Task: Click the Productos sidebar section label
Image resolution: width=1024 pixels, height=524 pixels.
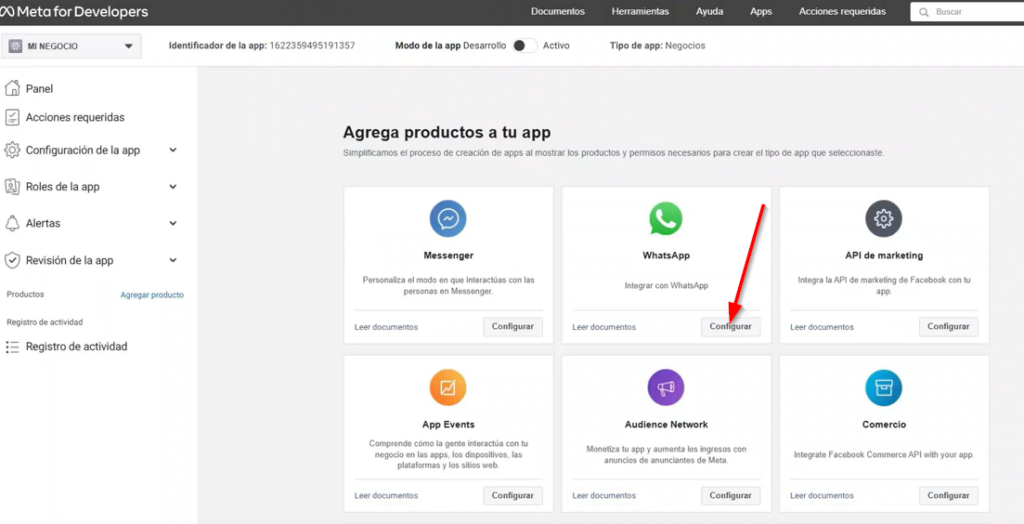Action: [x=25, y=295]
